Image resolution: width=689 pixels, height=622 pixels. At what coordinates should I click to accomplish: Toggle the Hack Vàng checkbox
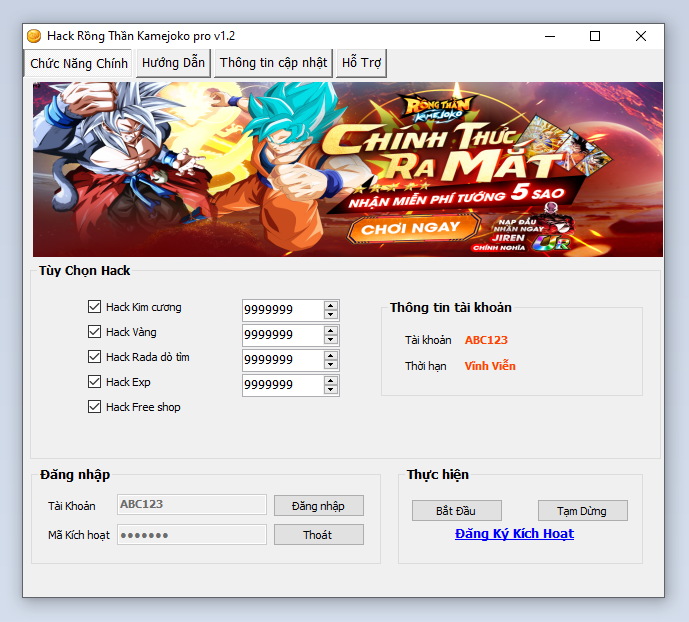pyautogui.click(x=95, y=332)
